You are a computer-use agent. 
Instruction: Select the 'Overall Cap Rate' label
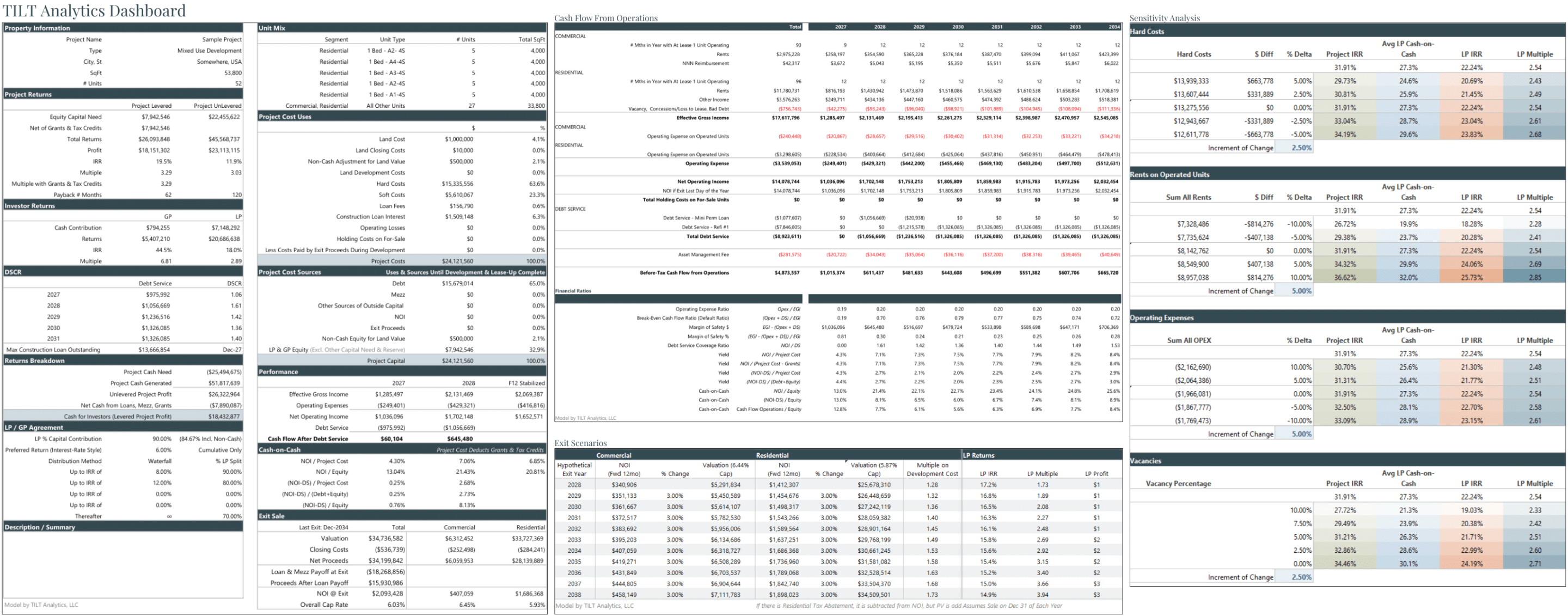[324, 605]
